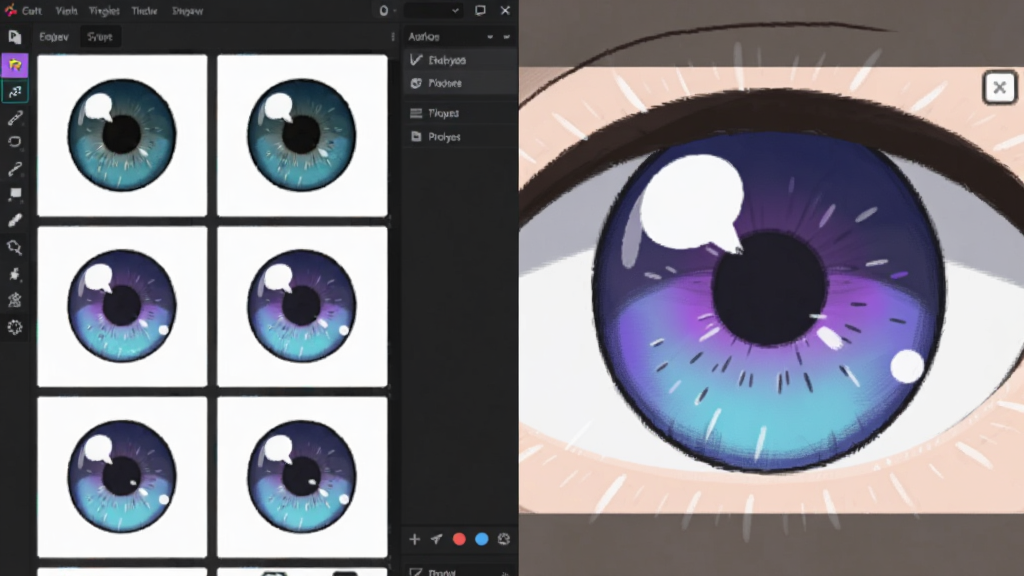Click the gear-like icon right of the blue dot
Screen dimensions: 1024x576
click(x=504, y=539)
